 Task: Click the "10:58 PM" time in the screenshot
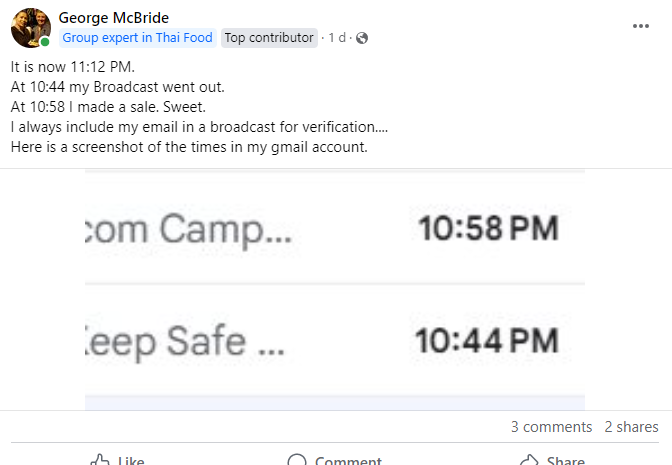pos(487,229)
